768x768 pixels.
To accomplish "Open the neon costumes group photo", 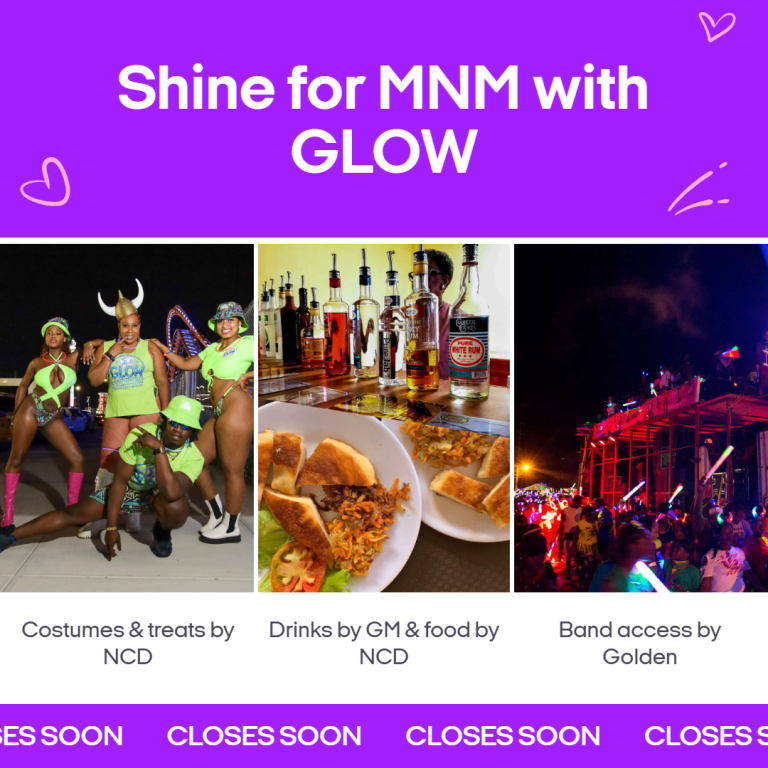I will click(x=127, y=418).
